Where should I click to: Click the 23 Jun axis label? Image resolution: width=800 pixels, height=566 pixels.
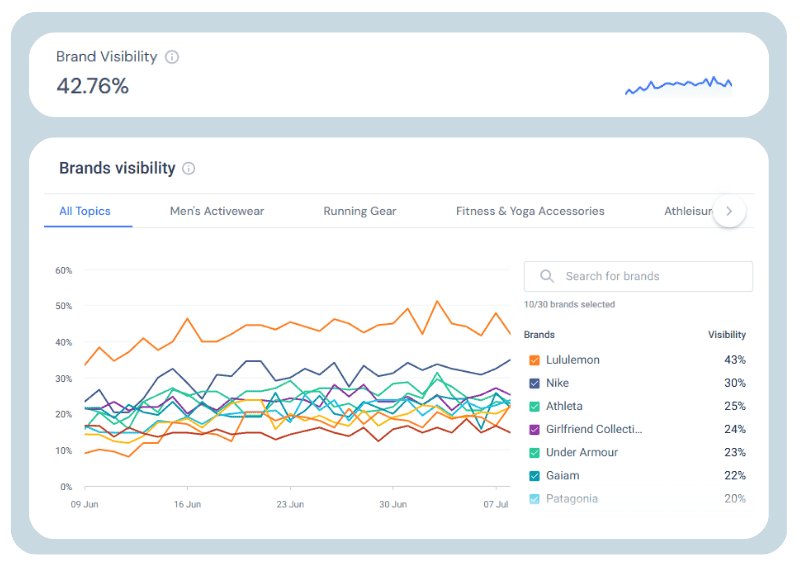[x=290, y=505]
